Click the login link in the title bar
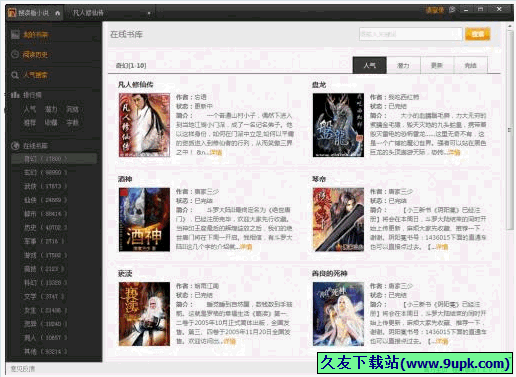The image size is (516, 377). 435,10
